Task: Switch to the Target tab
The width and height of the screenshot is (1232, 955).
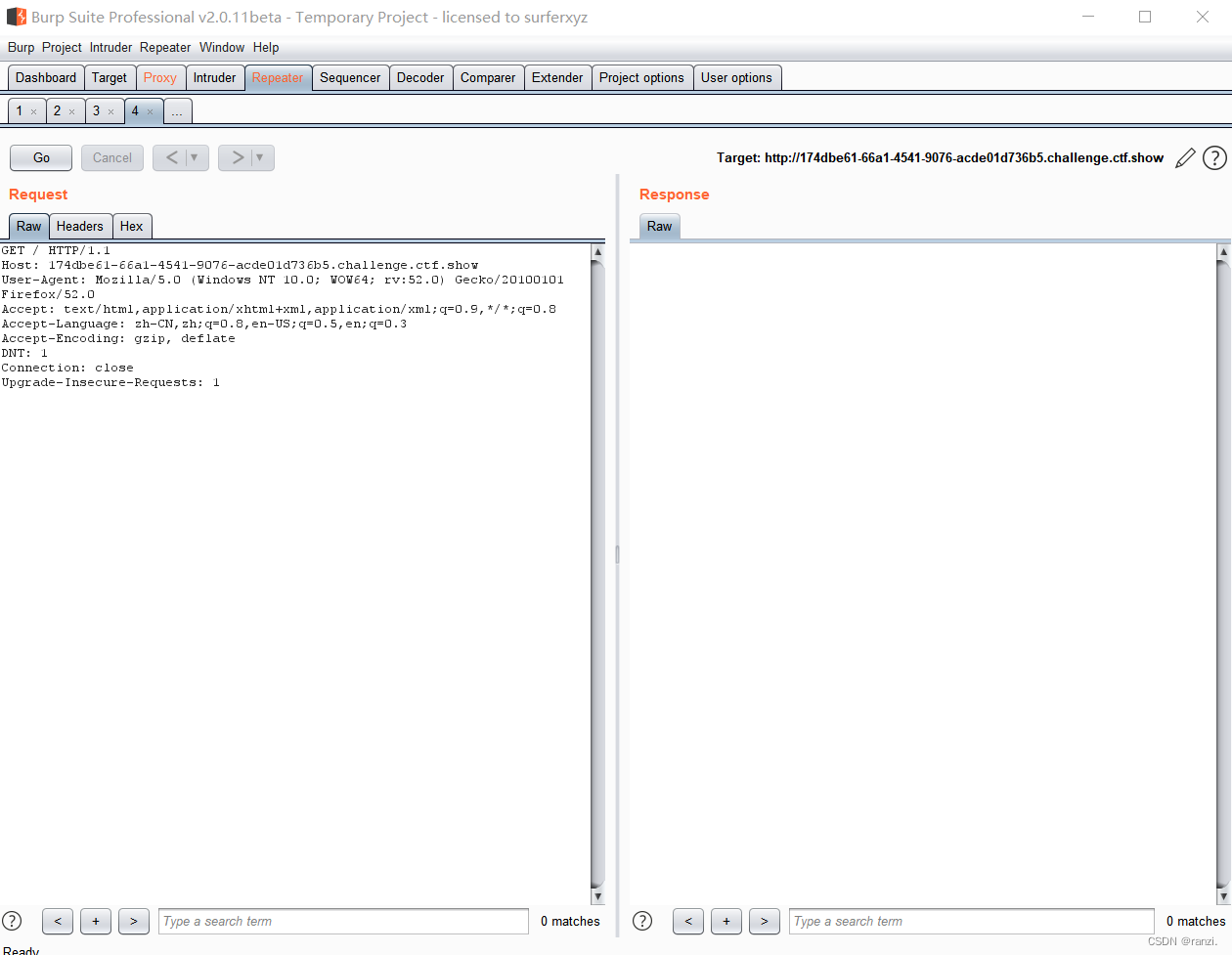Action: point(110,78)
